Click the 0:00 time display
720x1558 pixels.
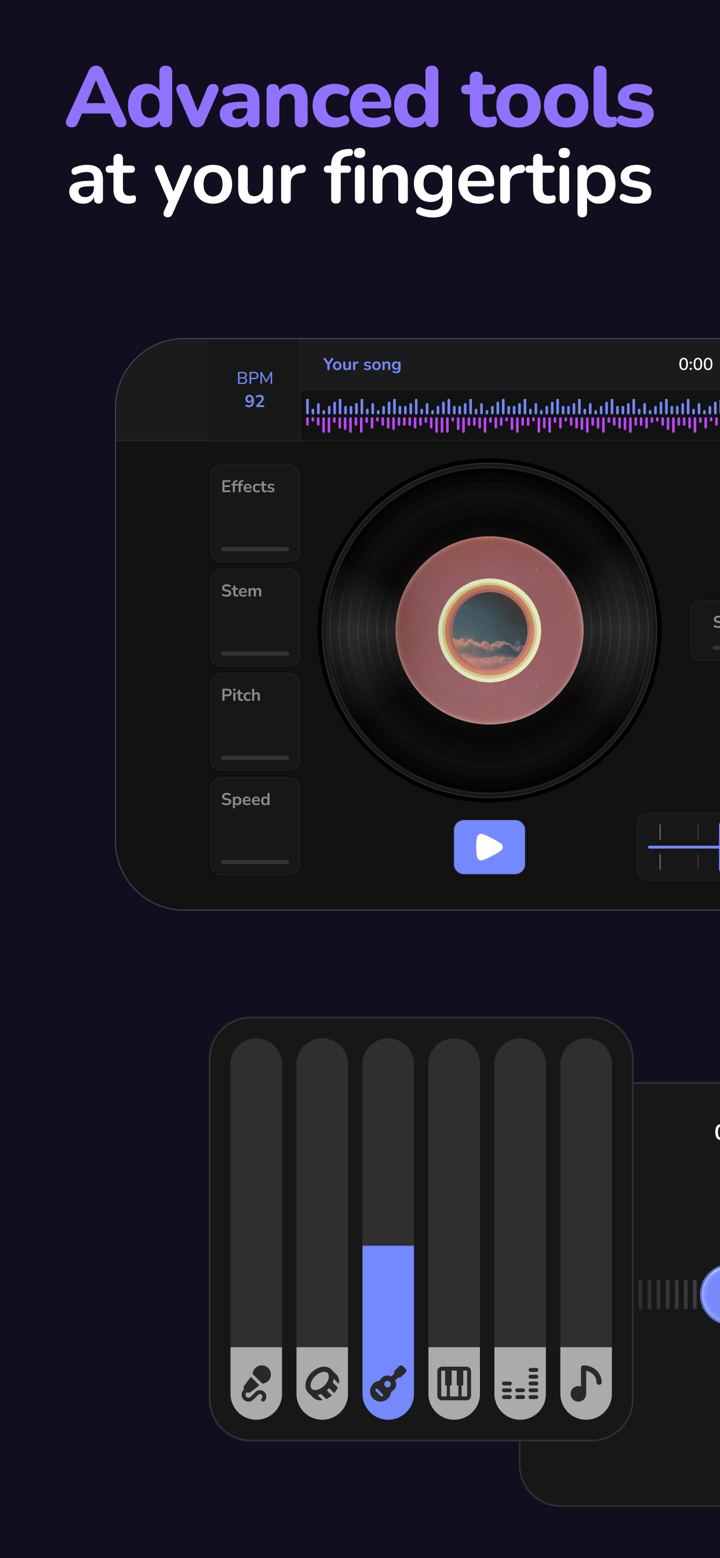pos(696,364)
